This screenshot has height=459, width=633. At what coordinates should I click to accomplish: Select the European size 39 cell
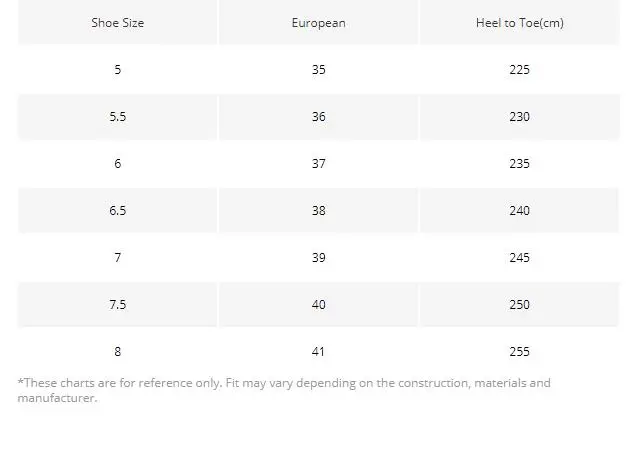[318, 258]
